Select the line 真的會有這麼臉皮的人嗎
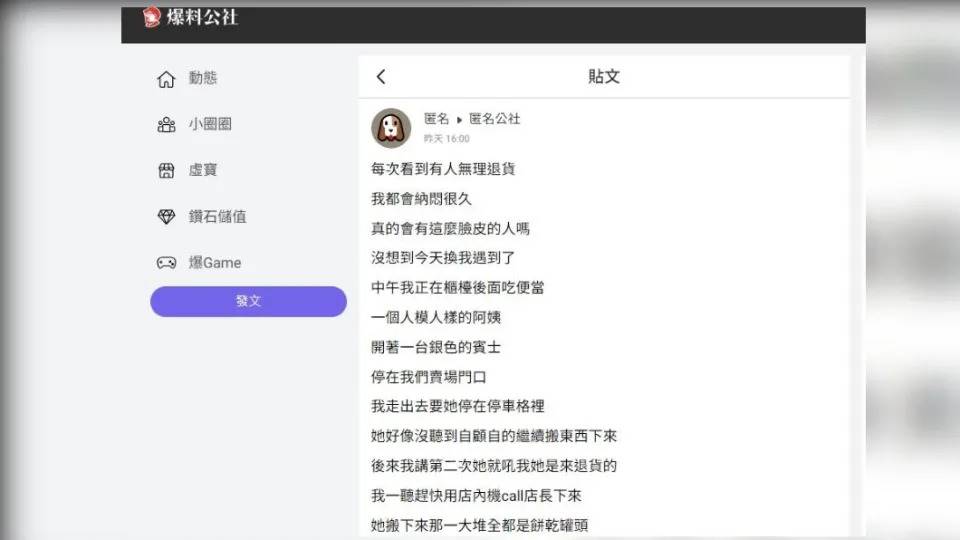Image resolution: width=960 pixels, height=540 pixels. click(450, 228)
